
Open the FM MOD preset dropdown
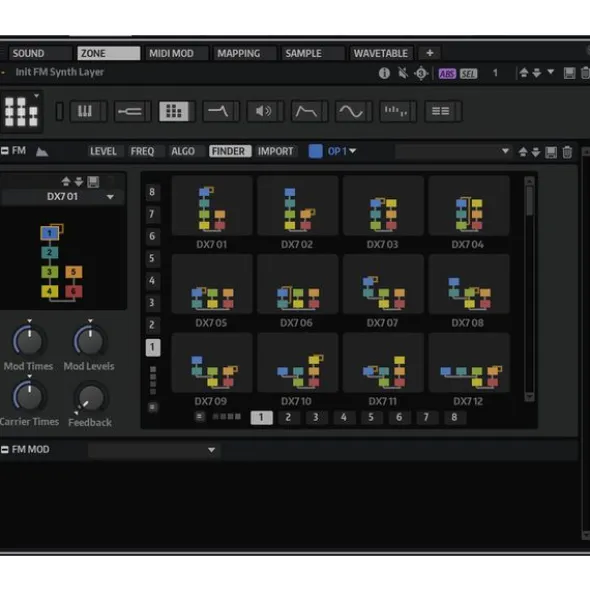[154, 450]
